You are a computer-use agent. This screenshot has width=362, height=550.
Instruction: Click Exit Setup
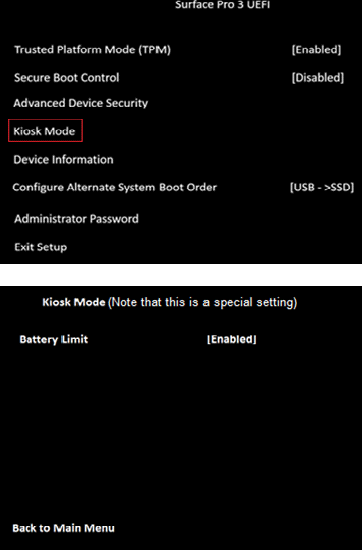pyautogui.click(x=41, y=247)
